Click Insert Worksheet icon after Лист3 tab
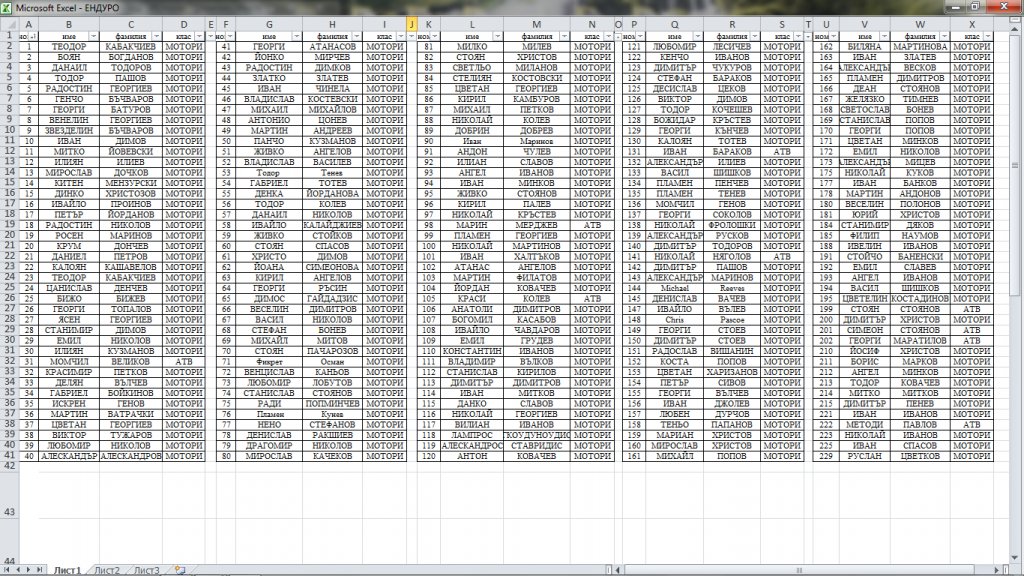 (x=179, y=569)
